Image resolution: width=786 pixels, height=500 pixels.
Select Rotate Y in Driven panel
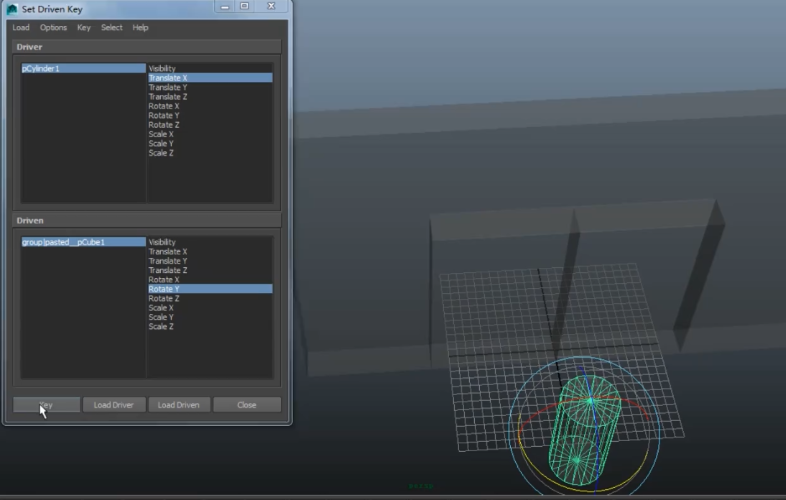210,289
